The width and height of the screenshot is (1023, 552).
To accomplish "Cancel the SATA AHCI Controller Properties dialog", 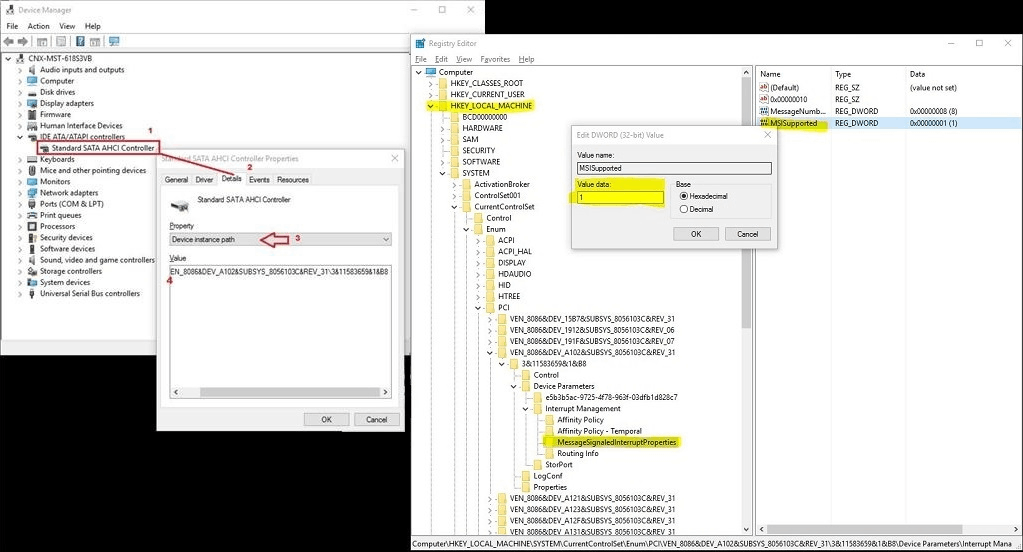I will point(377,420).
